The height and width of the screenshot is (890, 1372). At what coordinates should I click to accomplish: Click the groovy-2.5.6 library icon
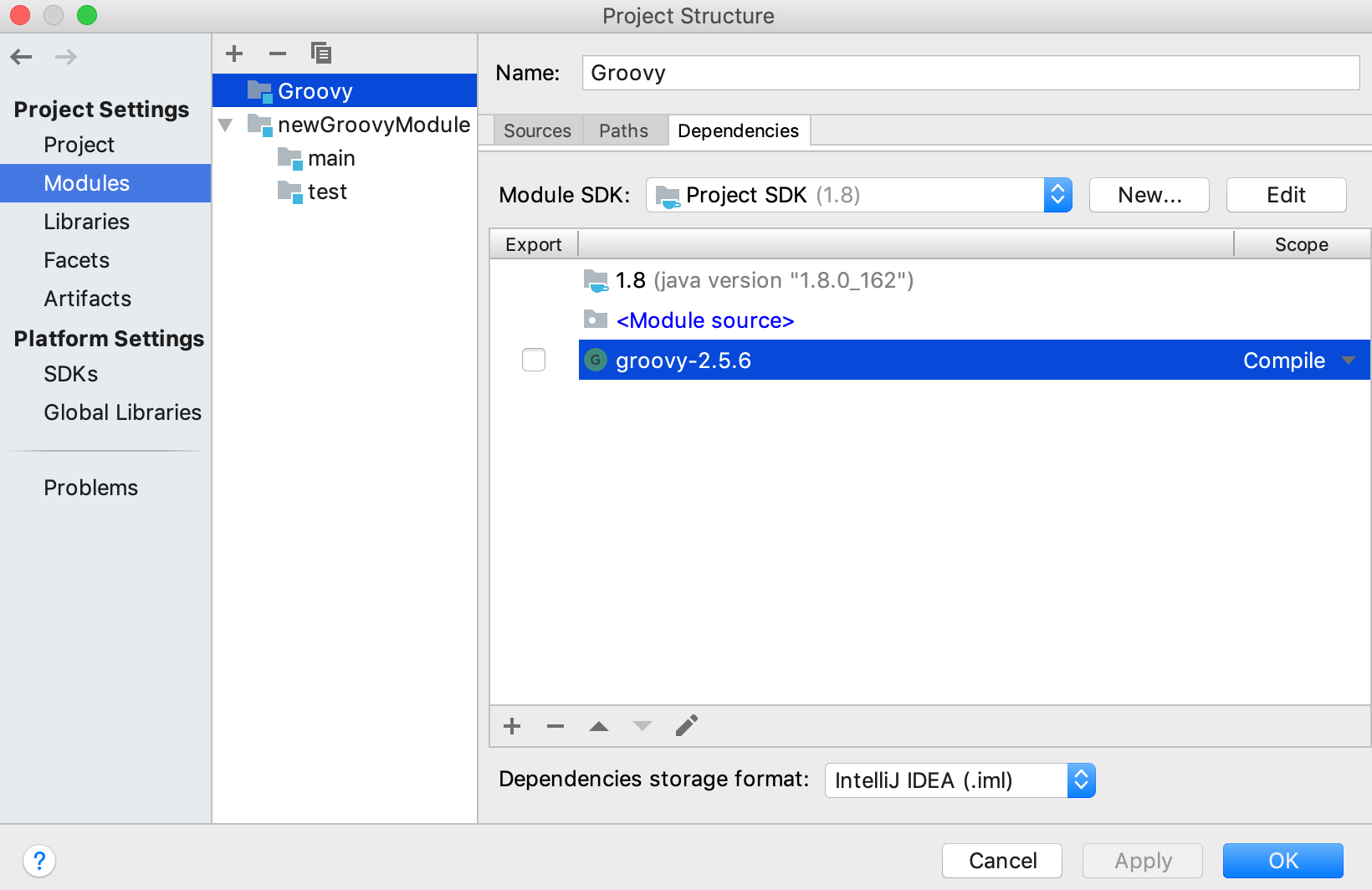[596, 361]
